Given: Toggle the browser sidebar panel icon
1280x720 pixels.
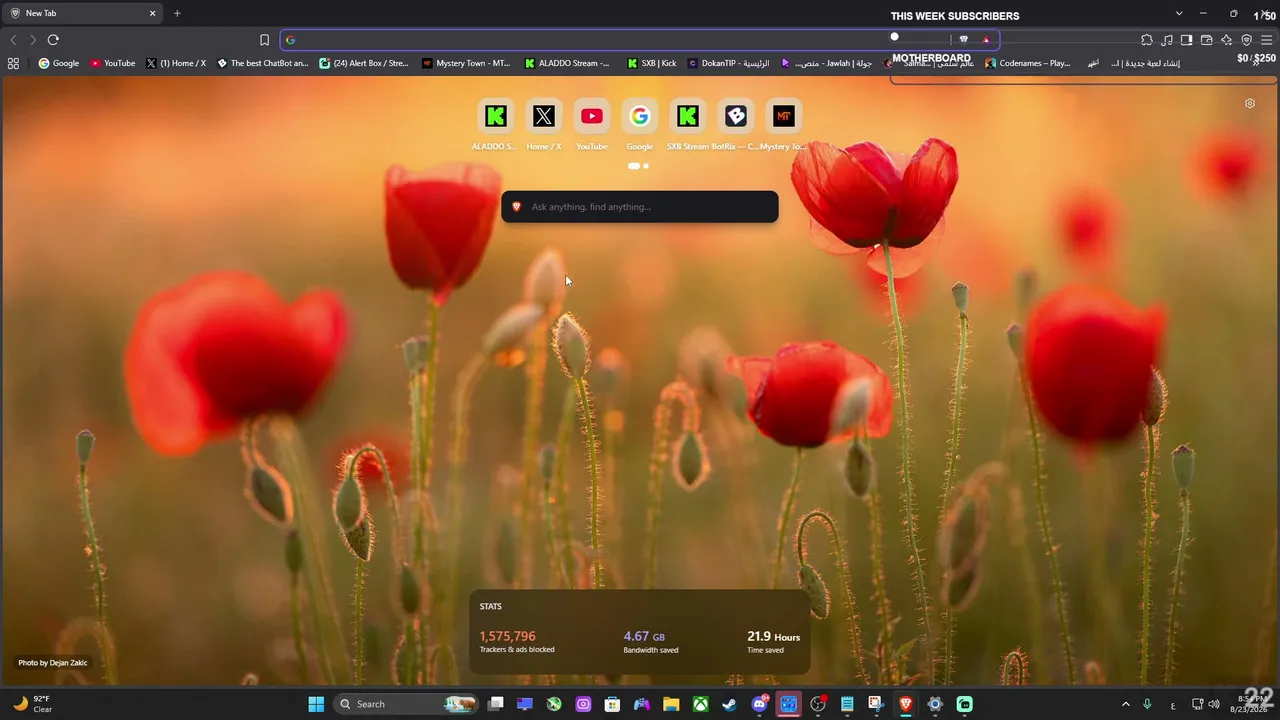Looking at the screenshot, I should point(1186,40).
